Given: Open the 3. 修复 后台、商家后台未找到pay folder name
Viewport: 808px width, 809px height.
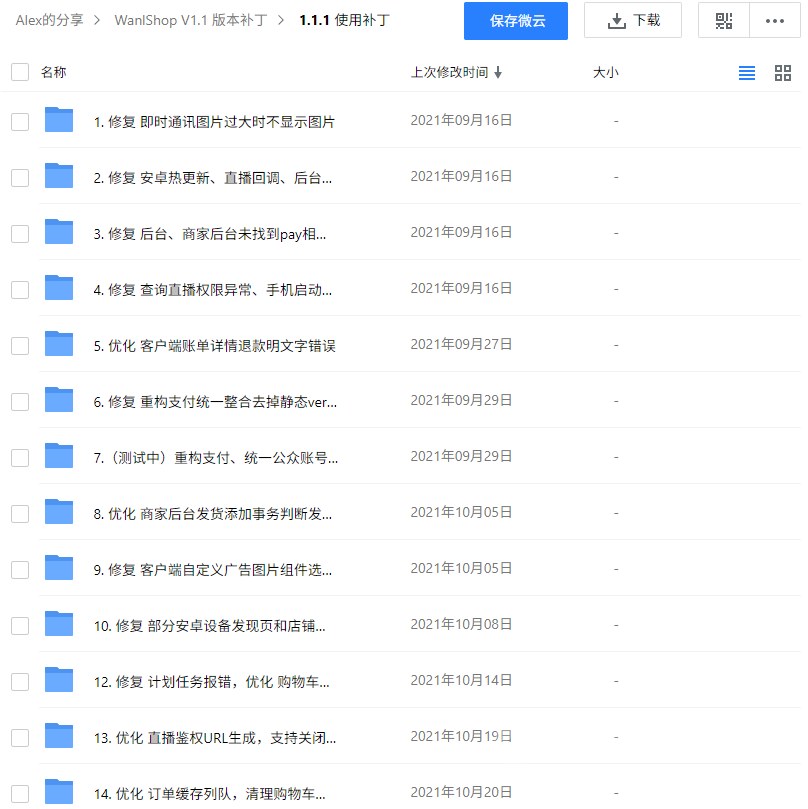Looking at the screenshot, I should click(x=209, y=234).
